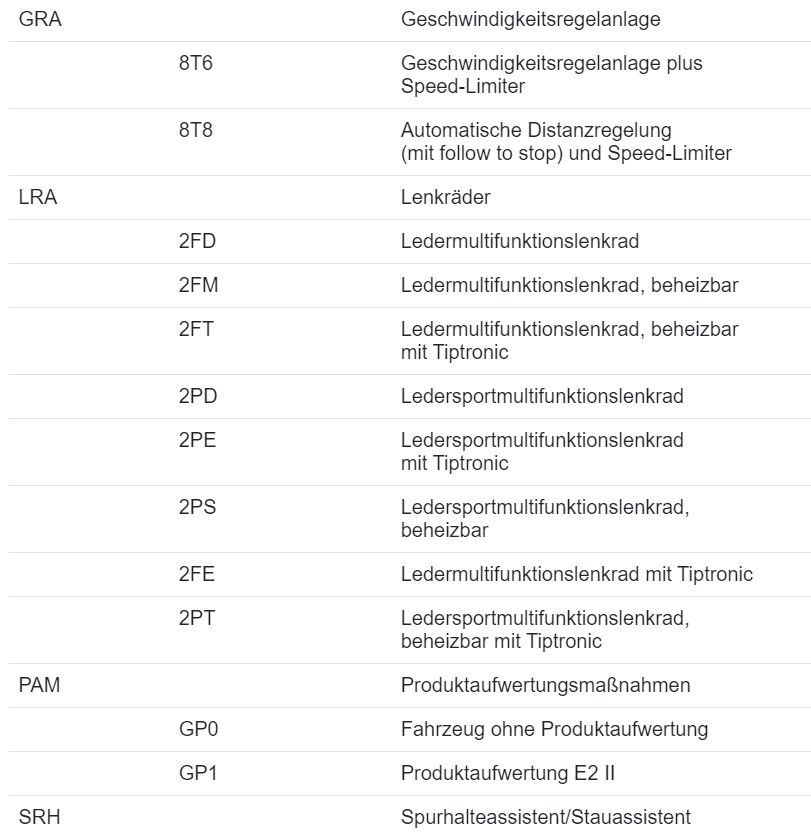Screen dimensions: 811x836
Task: Click the GP0 option code
Action: [198, 730]
